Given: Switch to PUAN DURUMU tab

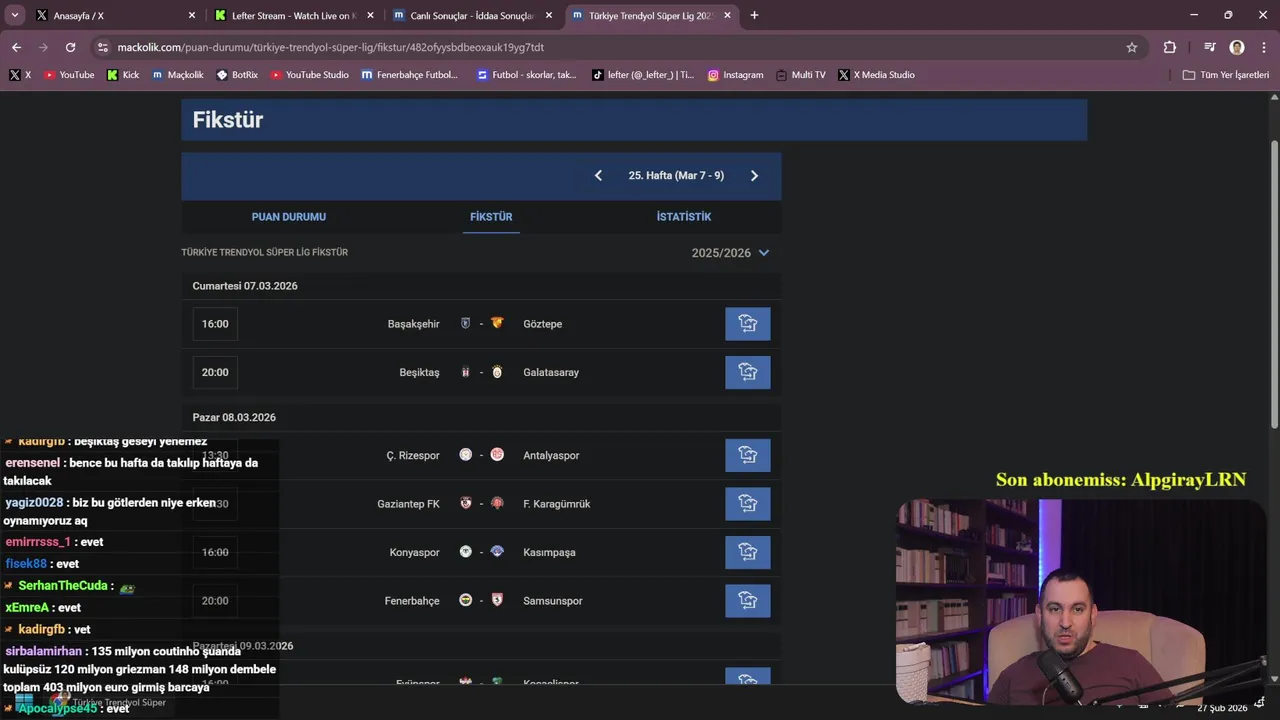Looking at the screenshot, I should [x=288, y=217].
